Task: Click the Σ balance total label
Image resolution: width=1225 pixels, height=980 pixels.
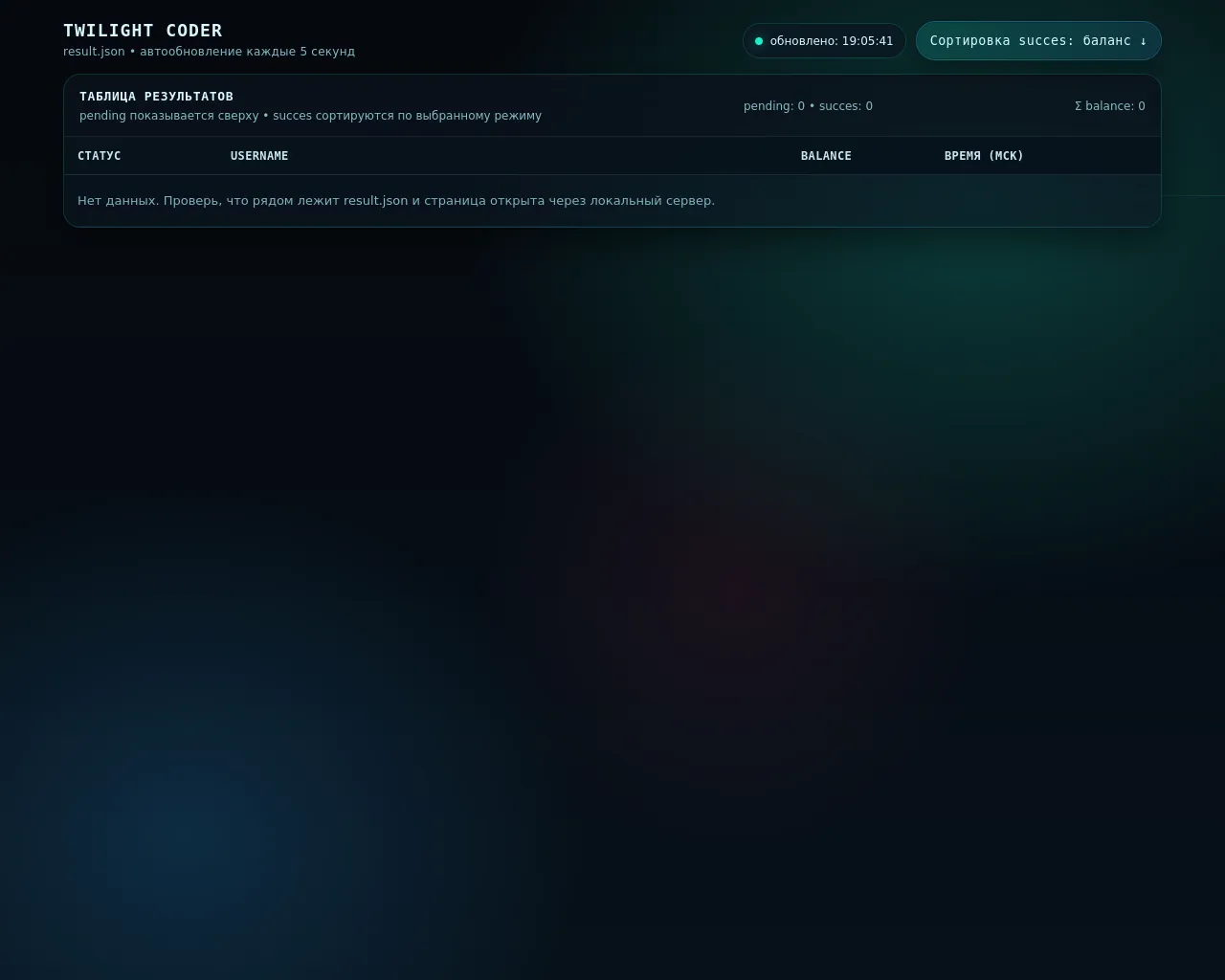Action: 1110,106
